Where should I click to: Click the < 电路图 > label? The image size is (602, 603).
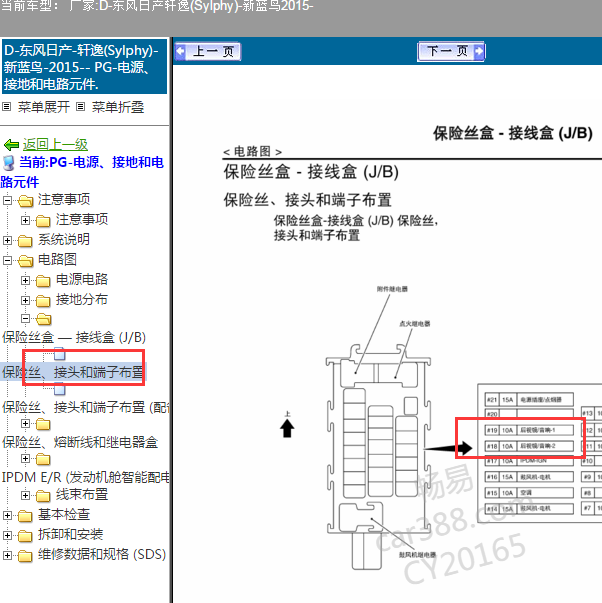(253, 152)
